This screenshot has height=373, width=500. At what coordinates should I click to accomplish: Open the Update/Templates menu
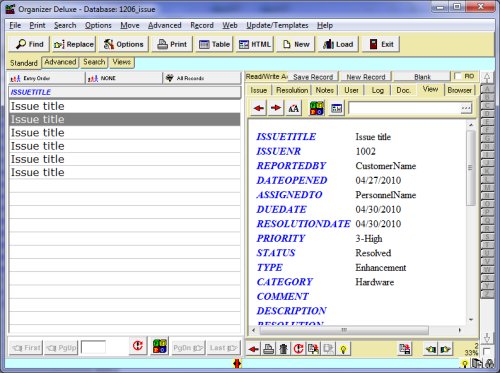[277, 25]
